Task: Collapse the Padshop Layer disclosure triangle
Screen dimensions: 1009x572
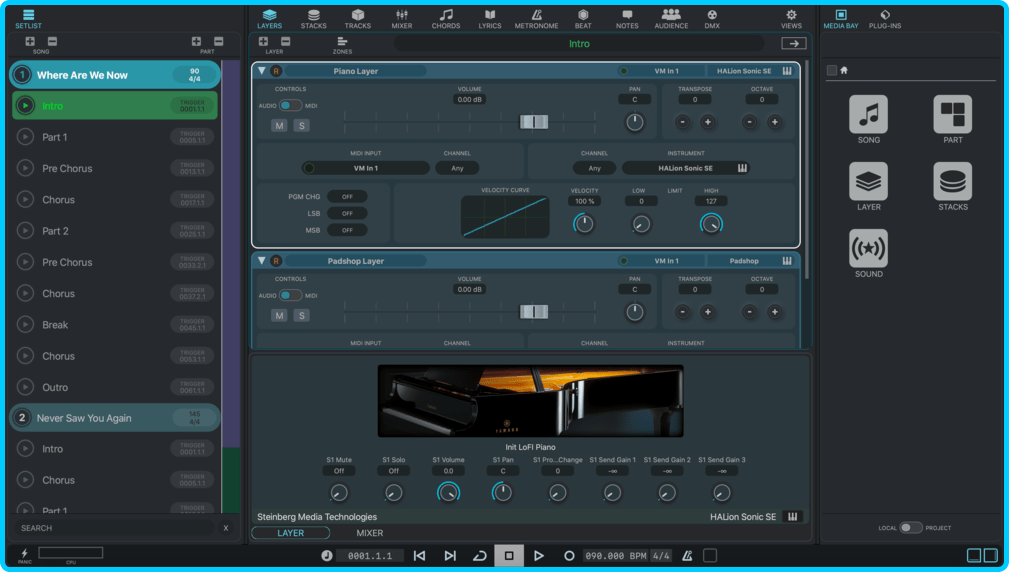Action: [262, 261]
